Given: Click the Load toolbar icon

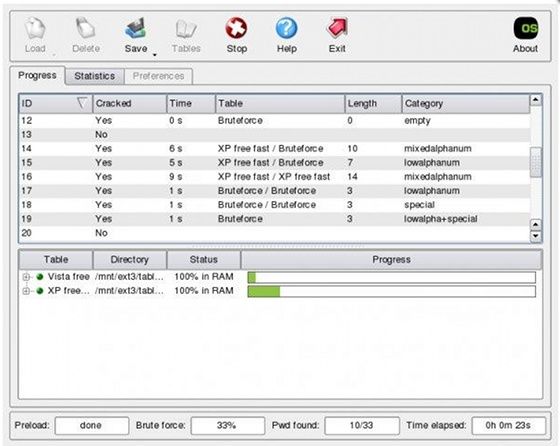Looking at the screenshot, I should click(35, 29).
